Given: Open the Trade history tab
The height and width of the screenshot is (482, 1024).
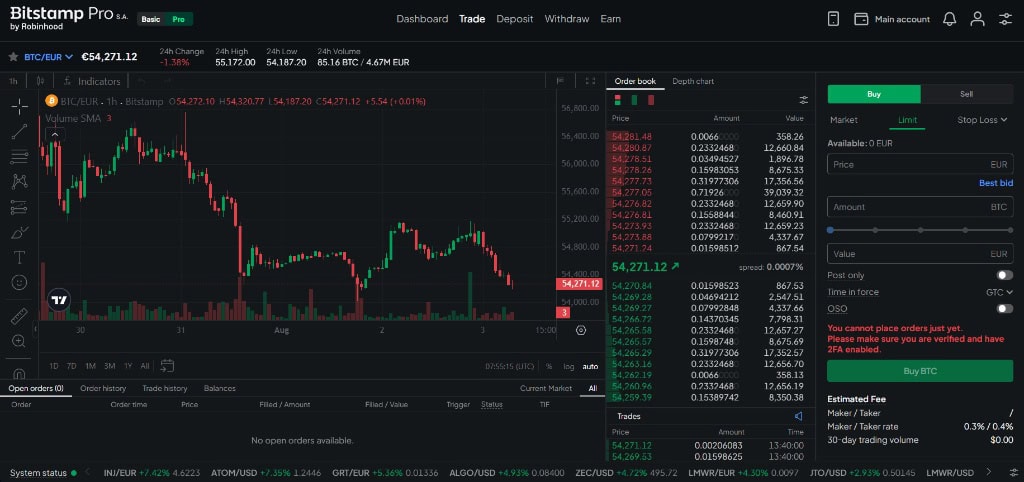Looking at the screenshot, I should (165, 388).
